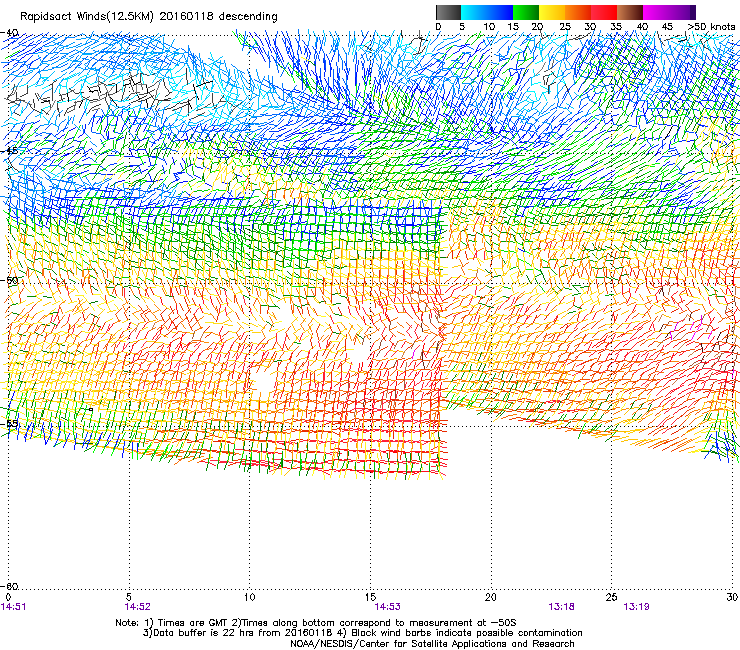740x650 pixels.
Task: Select the red 30-35 knots legend swatch
Action: coord(604,12)
